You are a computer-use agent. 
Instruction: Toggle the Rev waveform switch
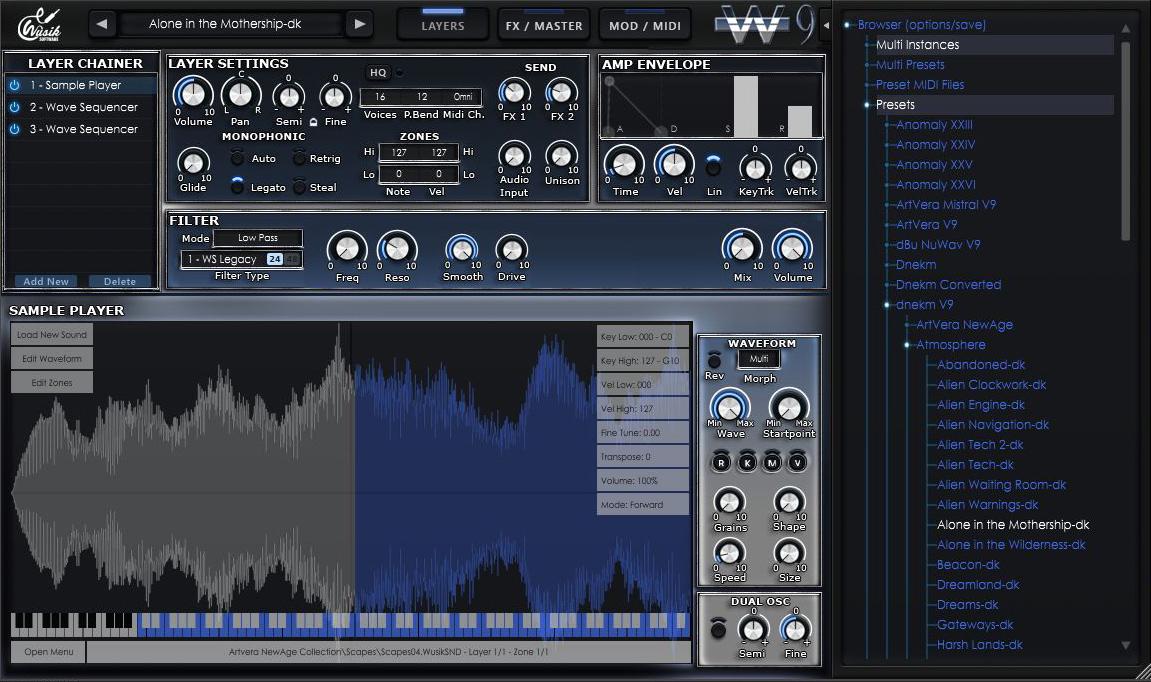[x=714, y=360]
